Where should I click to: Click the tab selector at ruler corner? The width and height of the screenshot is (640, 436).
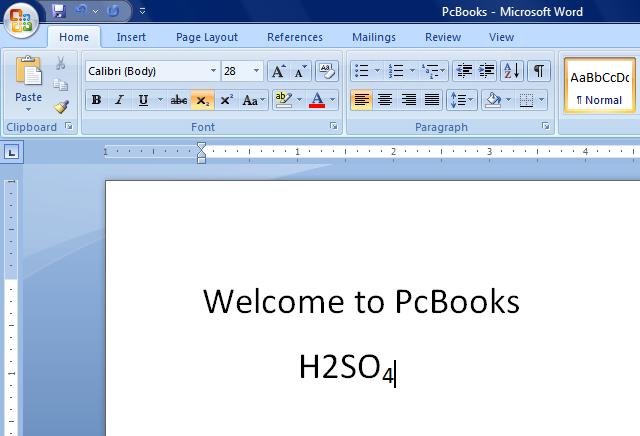[13, 153]
